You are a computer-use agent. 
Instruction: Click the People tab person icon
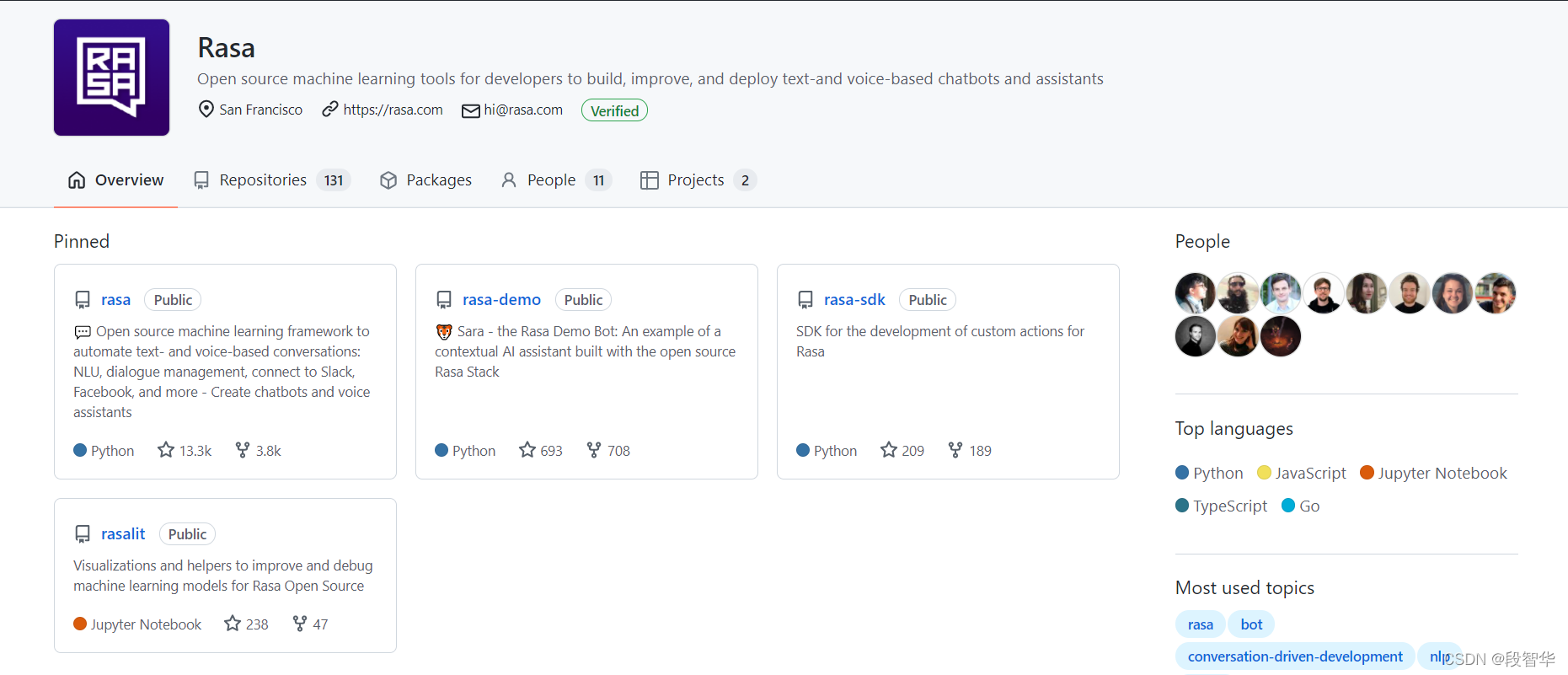pyautogui.click(x=509, y=180)
